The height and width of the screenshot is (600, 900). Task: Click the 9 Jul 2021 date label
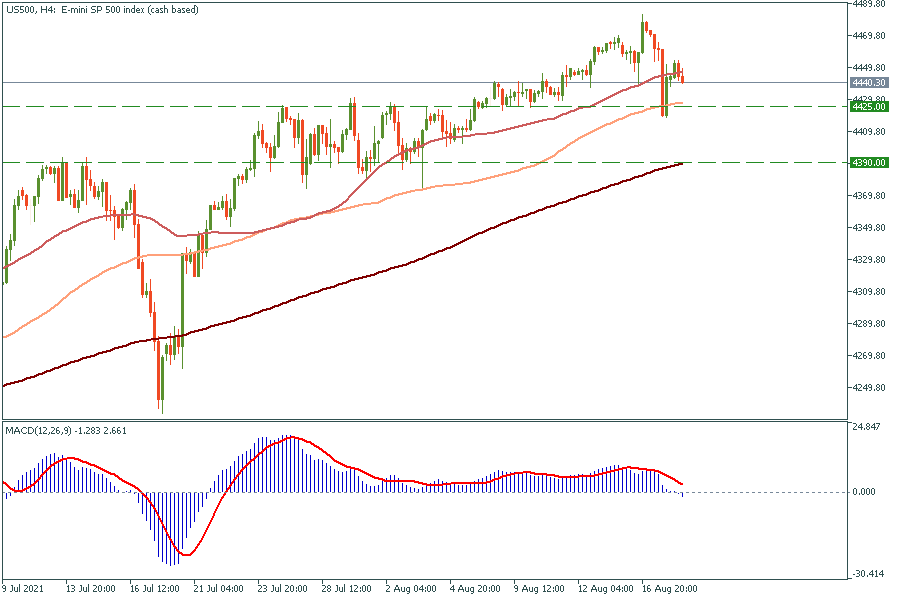tap(26, 589)
